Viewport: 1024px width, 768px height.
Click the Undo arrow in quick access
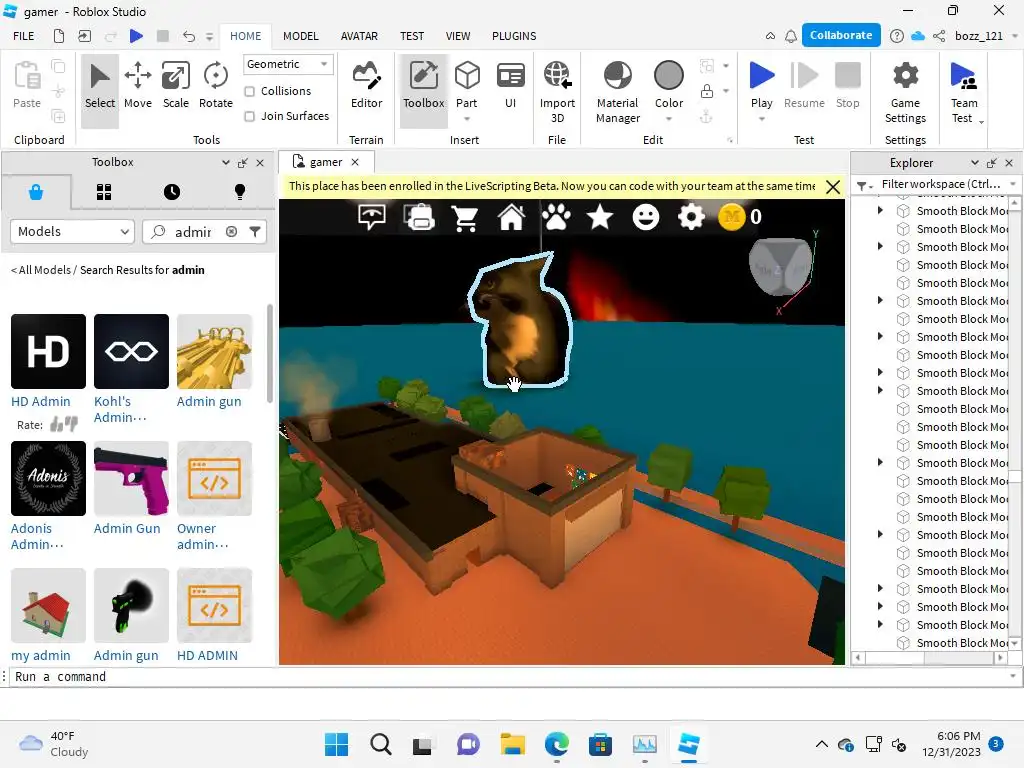(189, 36)
